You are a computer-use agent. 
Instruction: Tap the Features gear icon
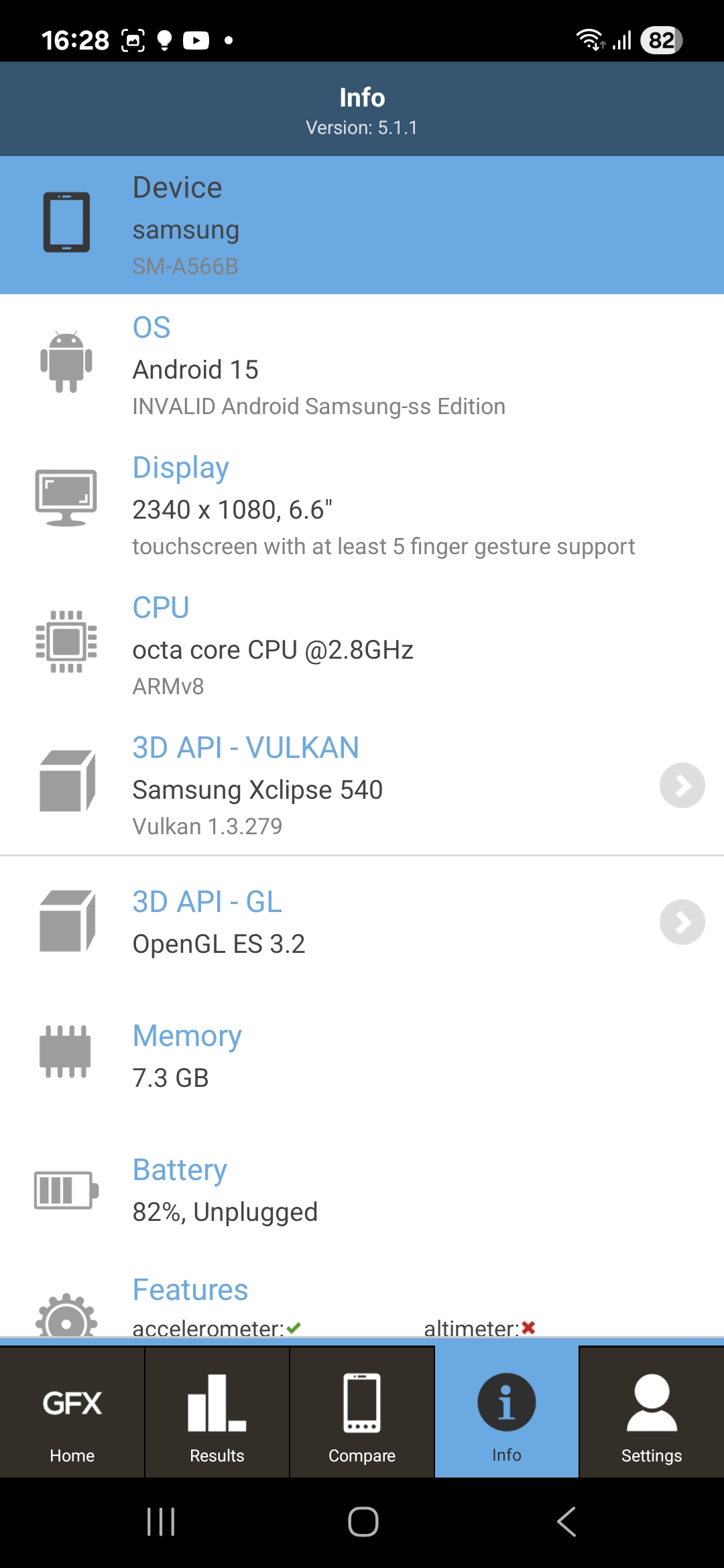pos(66,1317)
